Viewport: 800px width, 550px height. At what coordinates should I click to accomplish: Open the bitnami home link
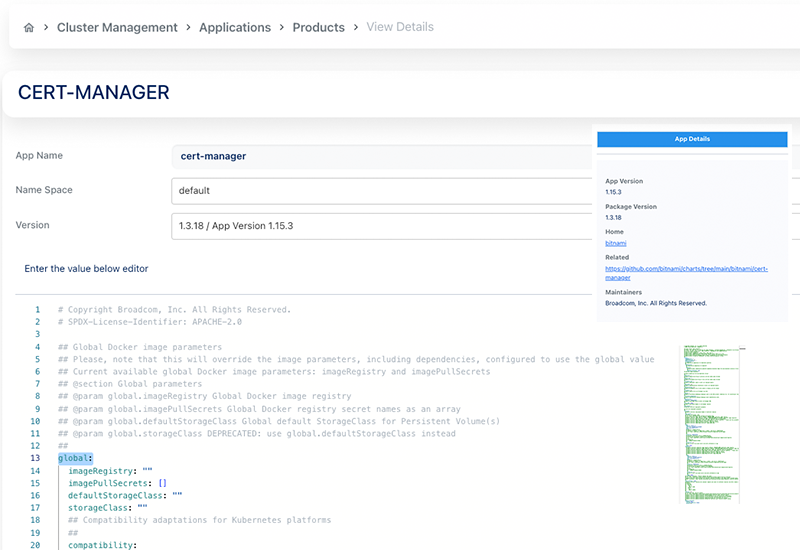pyautogui.click(x=615, y=243)
